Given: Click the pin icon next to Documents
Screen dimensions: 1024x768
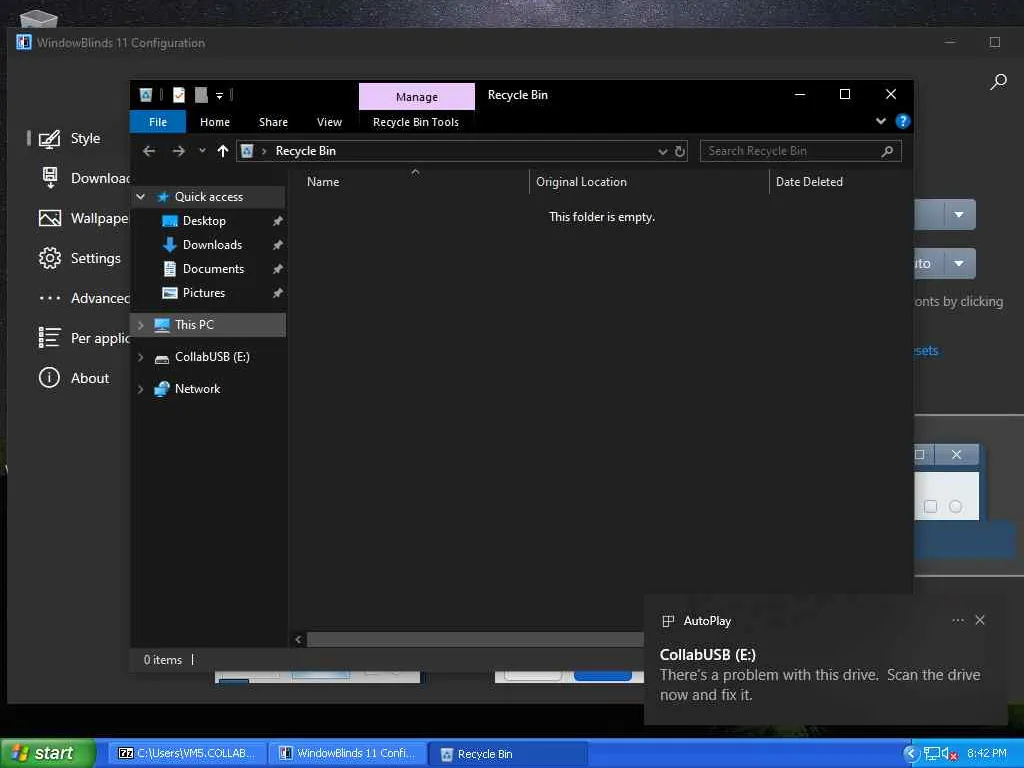Looking at the screenshot, I should coord(277,269).
